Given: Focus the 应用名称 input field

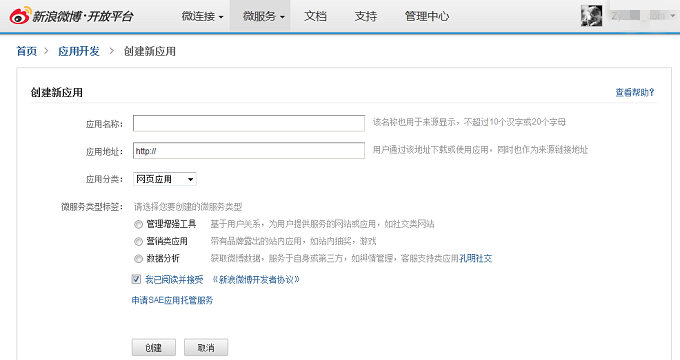Looking at the screenshot, I should (x=248, y=123).
